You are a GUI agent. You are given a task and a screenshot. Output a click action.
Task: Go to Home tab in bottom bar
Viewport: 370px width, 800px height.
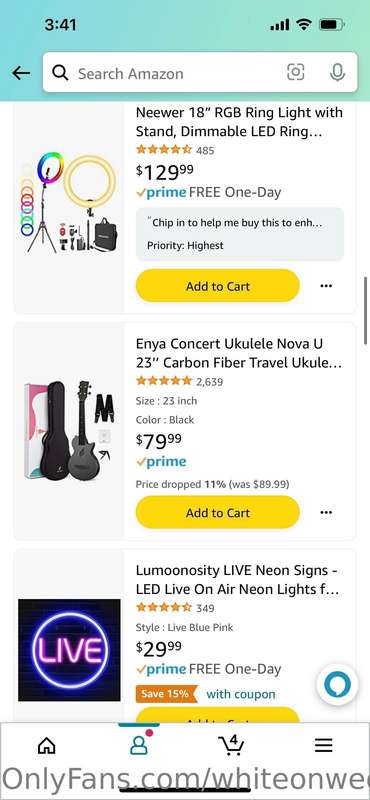coord(46,745)
